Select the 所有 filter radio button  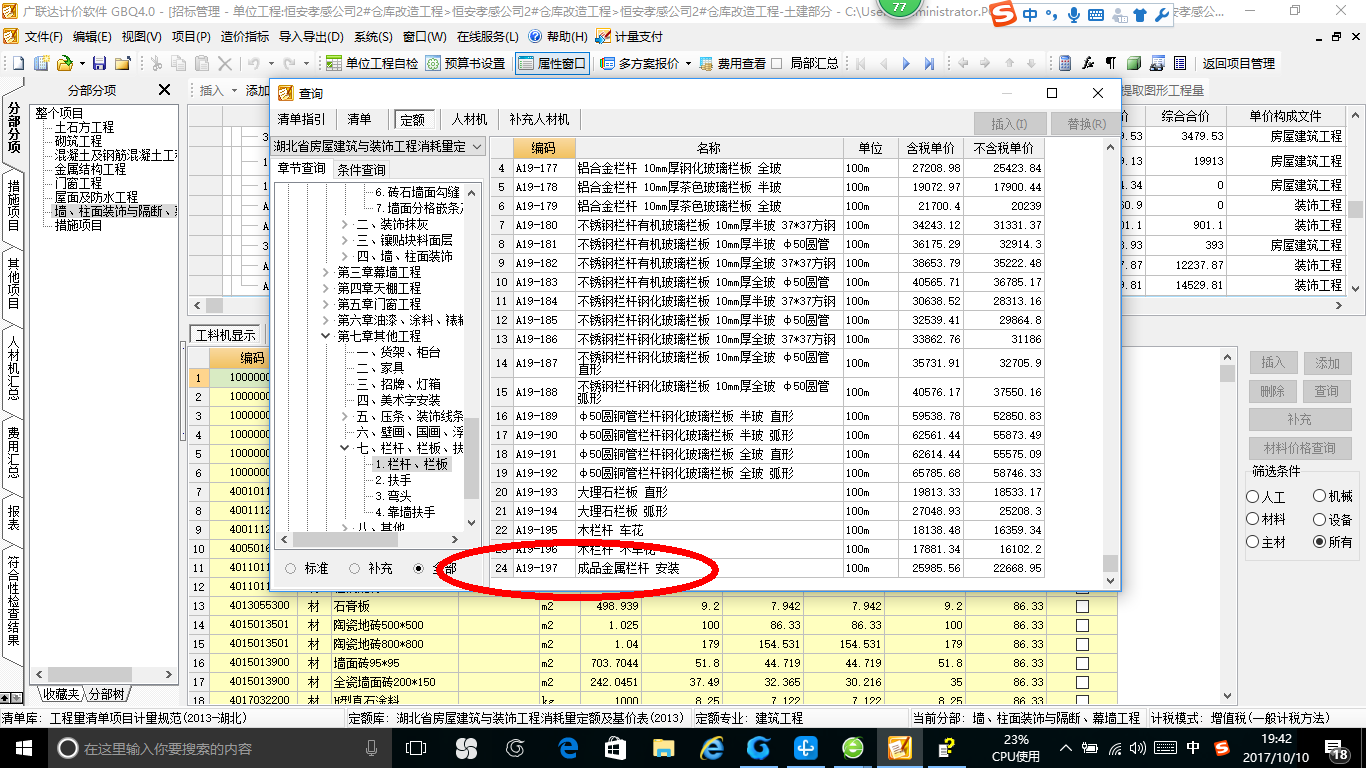[1320, 542]
